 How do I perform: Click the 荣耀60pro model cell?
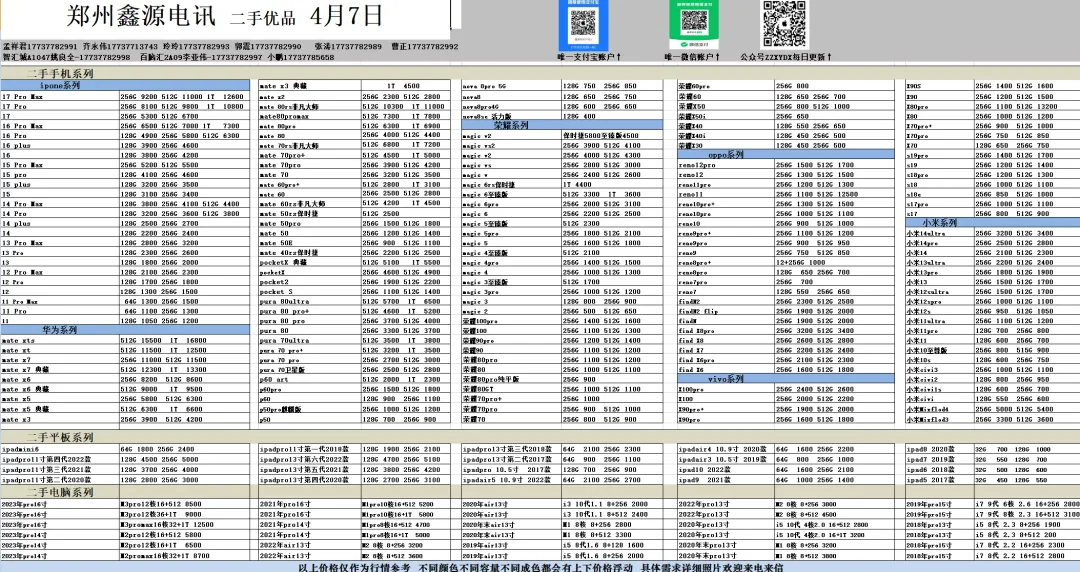pyautogui.click(x=726, y=86)
